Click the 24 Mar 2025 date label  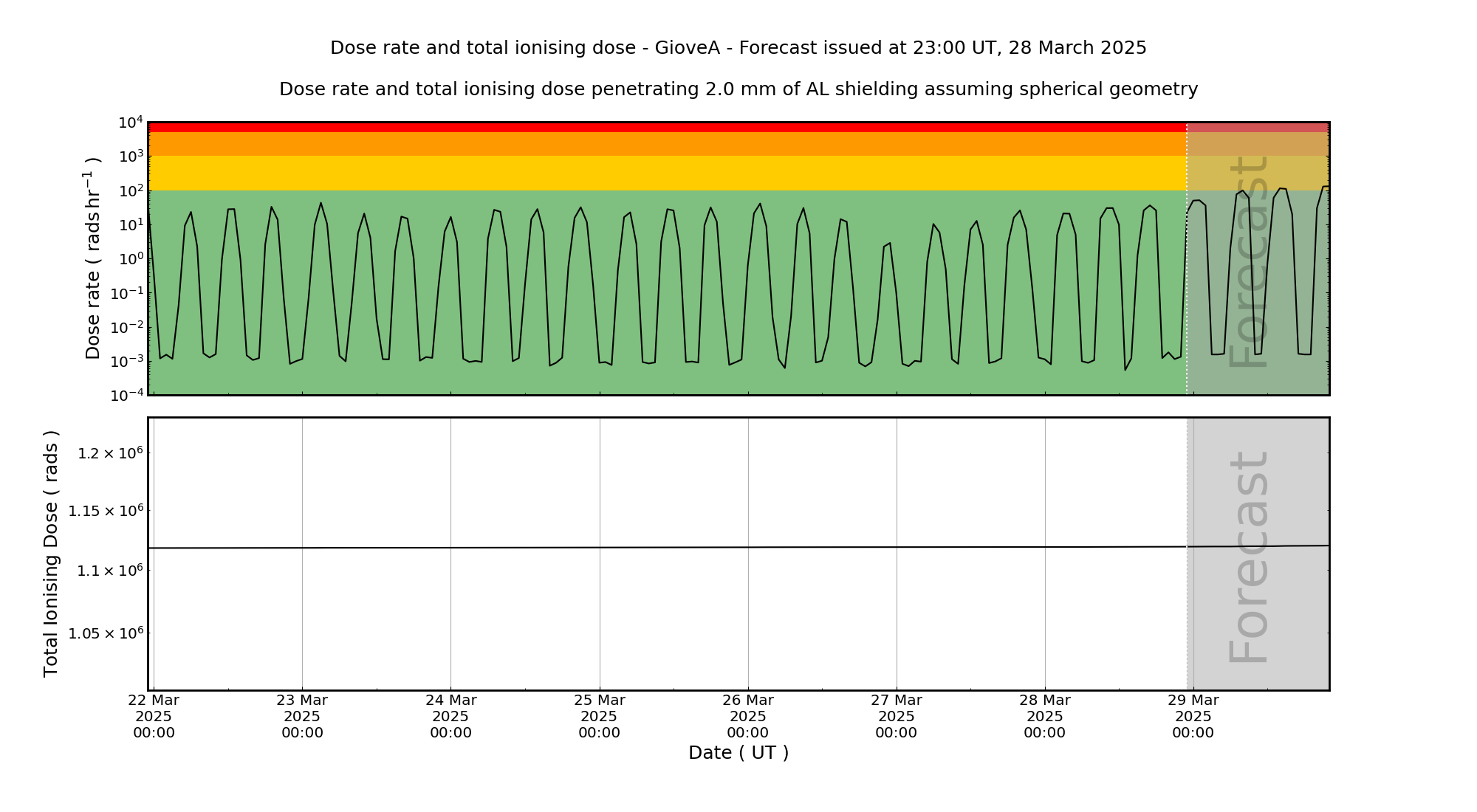coord(450,716)
